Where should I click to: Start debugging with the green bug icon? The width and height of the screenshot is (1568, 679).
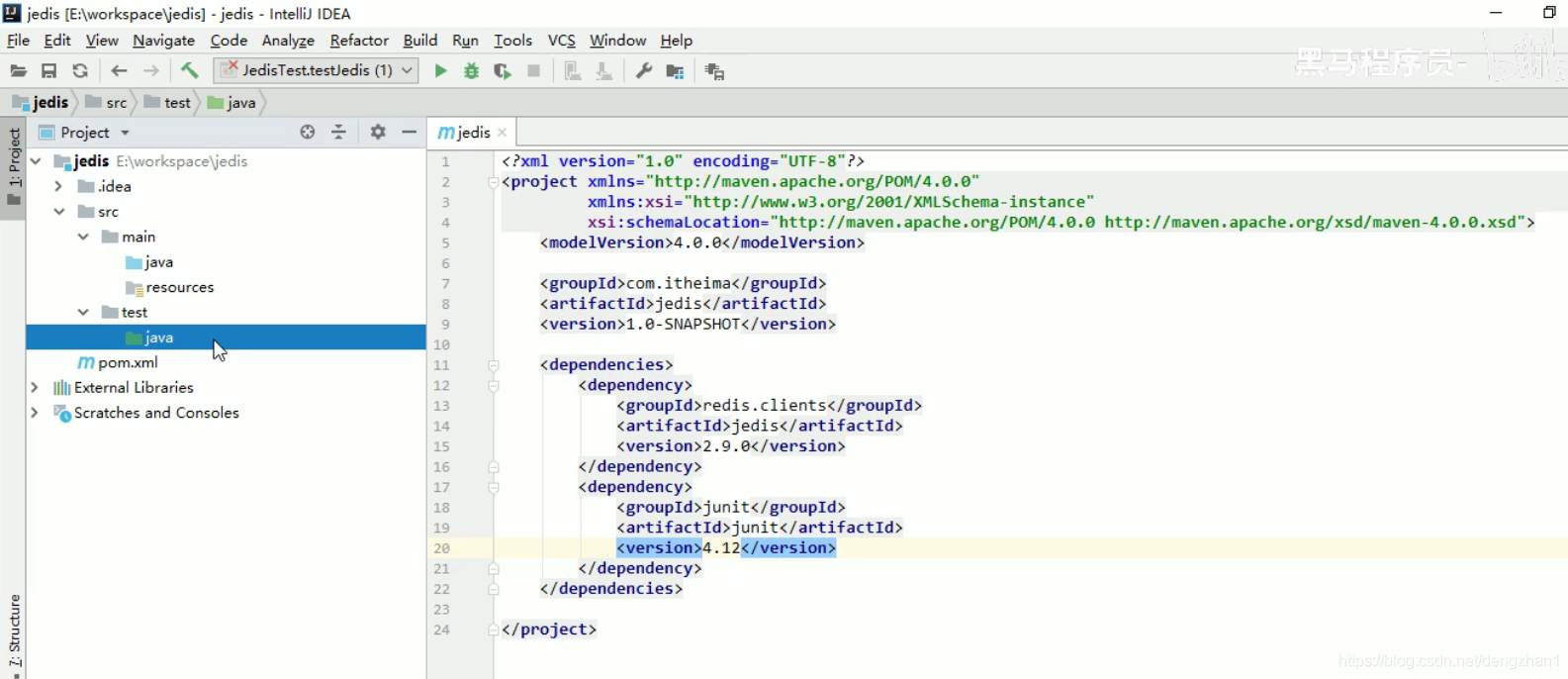(x=471, y=71)
